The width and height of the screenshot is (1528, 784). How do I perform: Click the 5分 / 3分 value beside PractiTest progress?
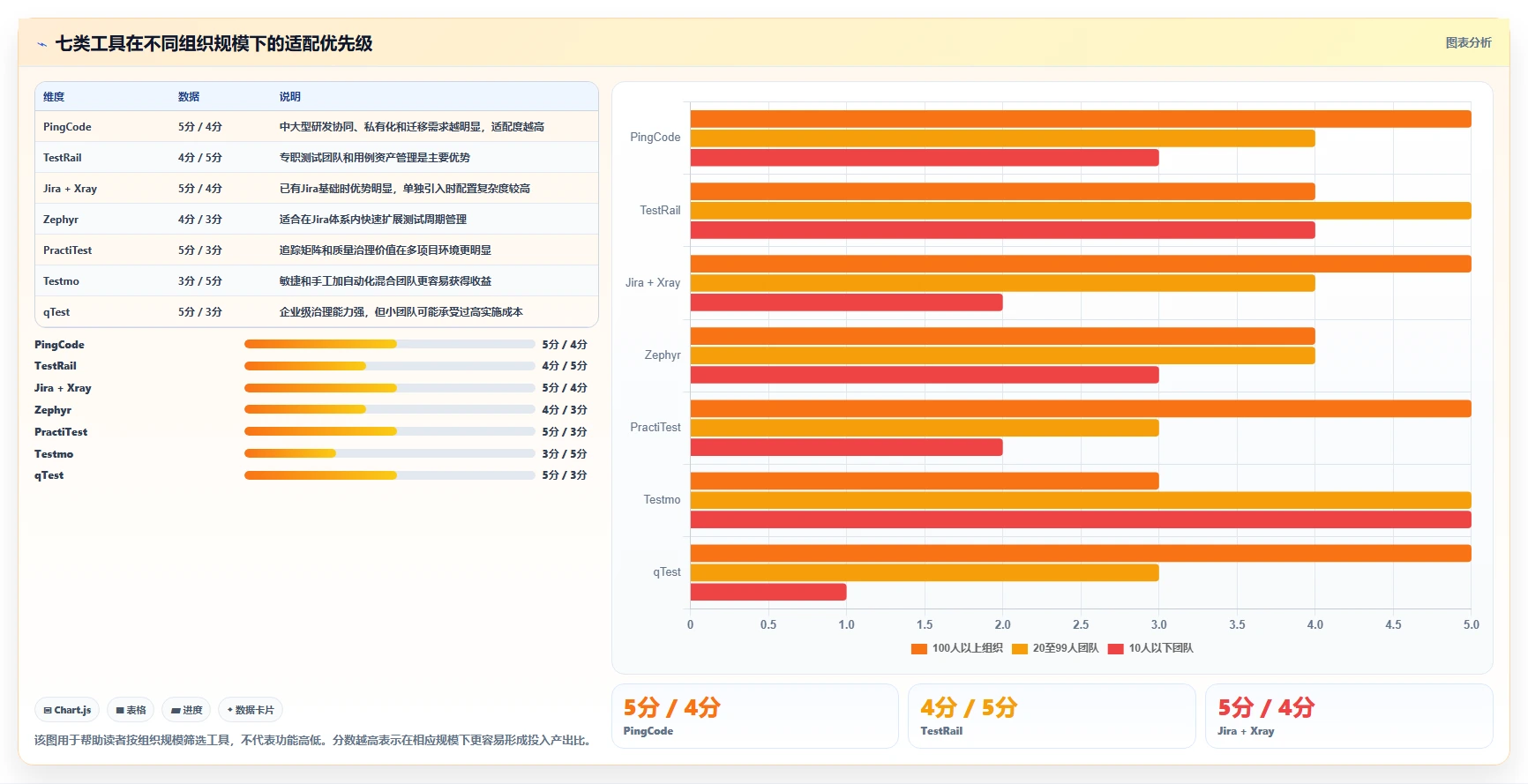pos(565,432)
